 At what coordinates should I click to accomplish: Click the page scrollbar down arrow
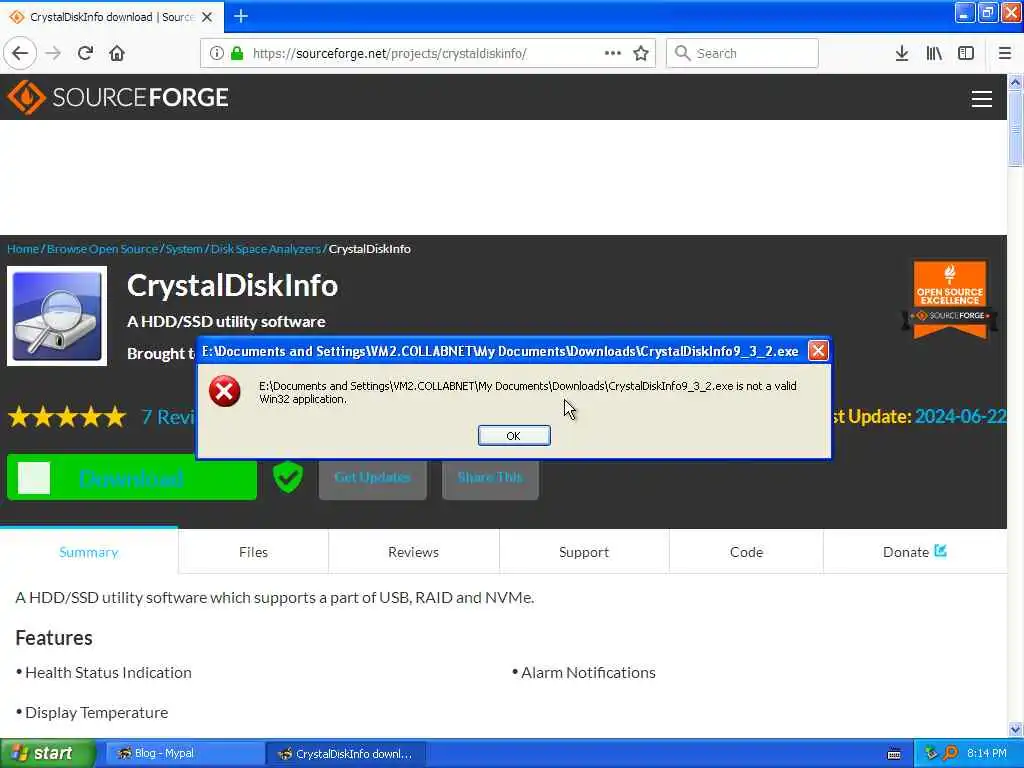point(1015,729)
